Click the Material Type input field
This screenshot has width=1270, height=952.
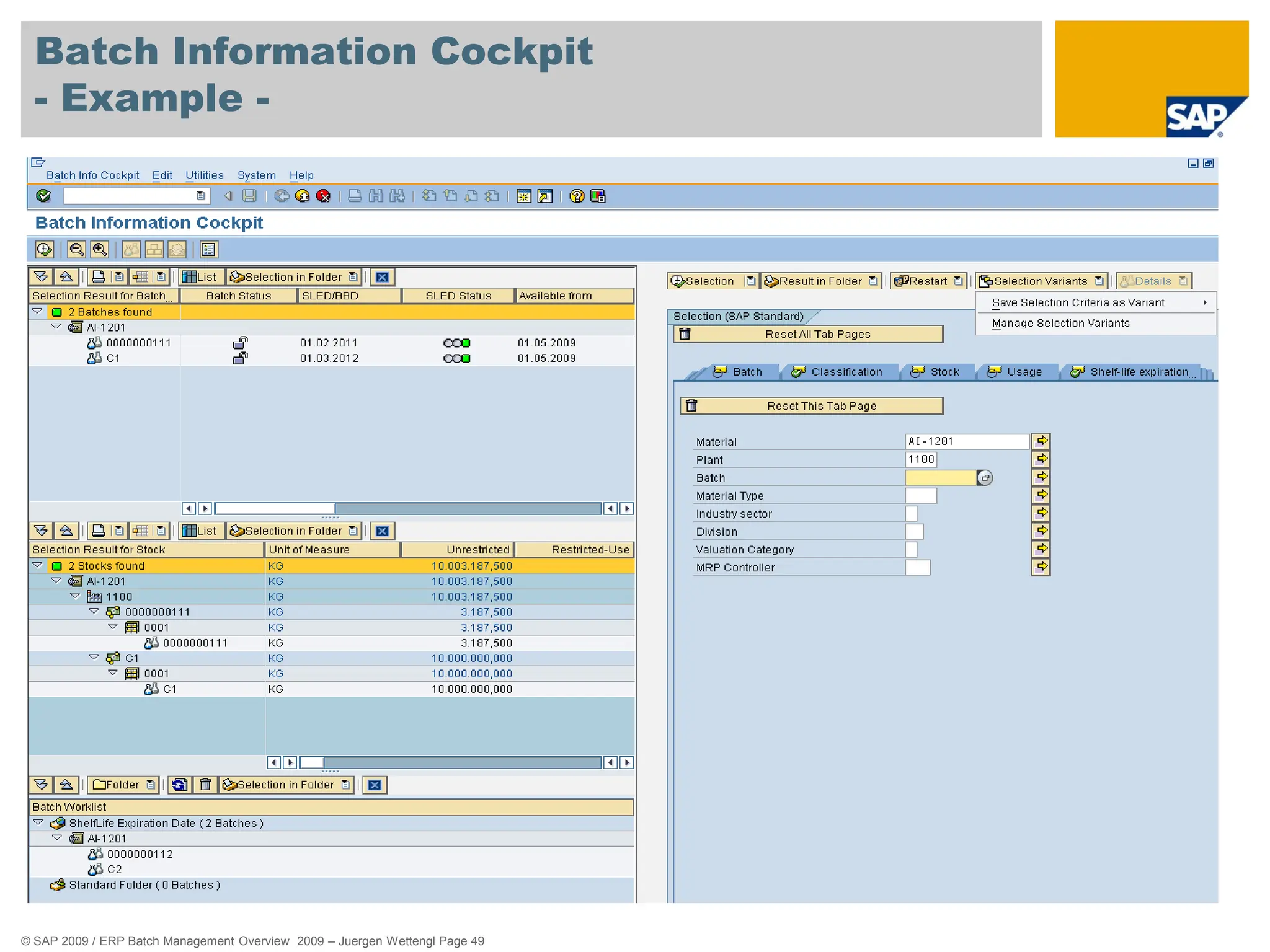coord(921,495)
